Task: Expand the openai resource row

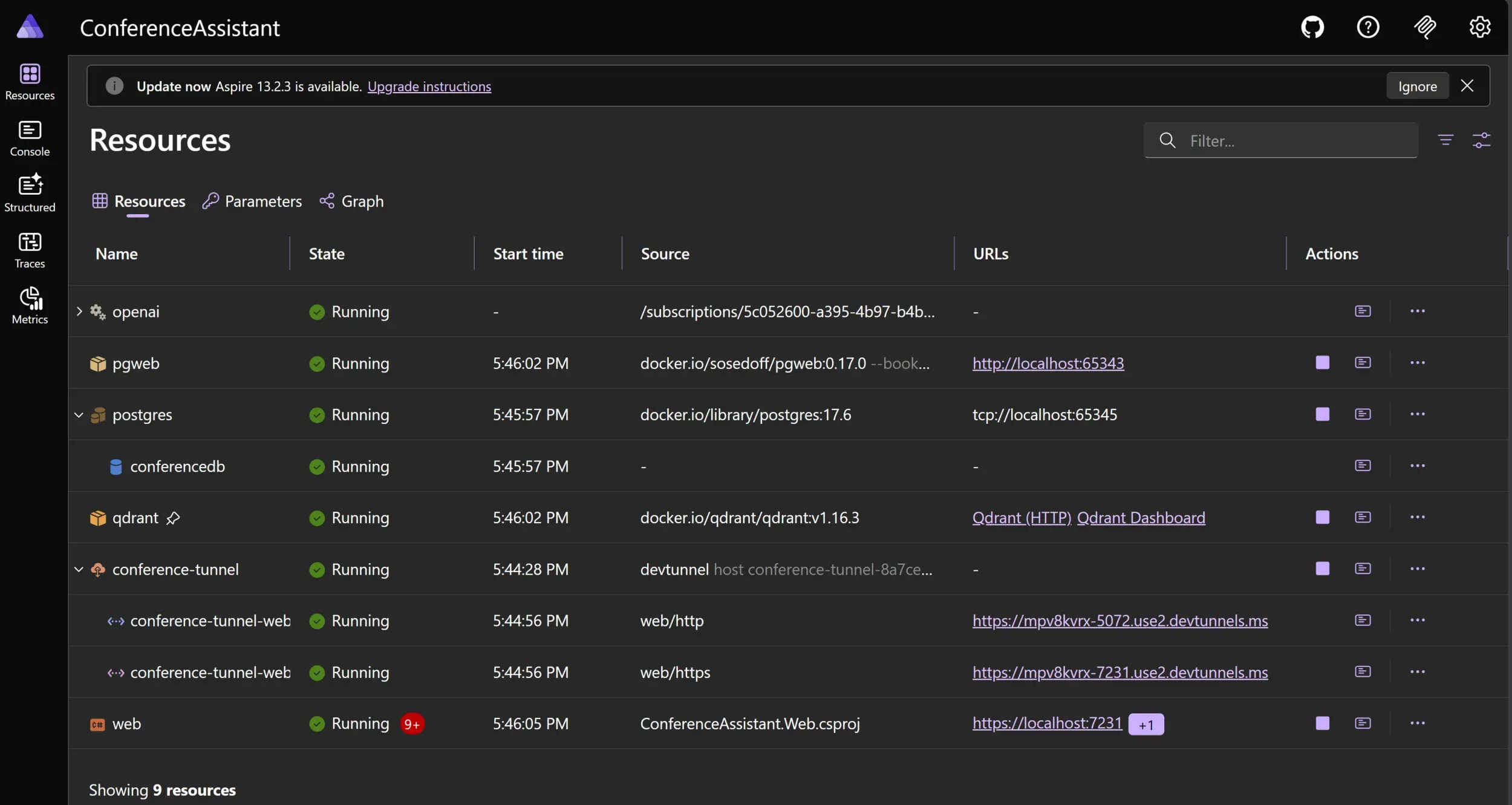Action: click(79, 311)
